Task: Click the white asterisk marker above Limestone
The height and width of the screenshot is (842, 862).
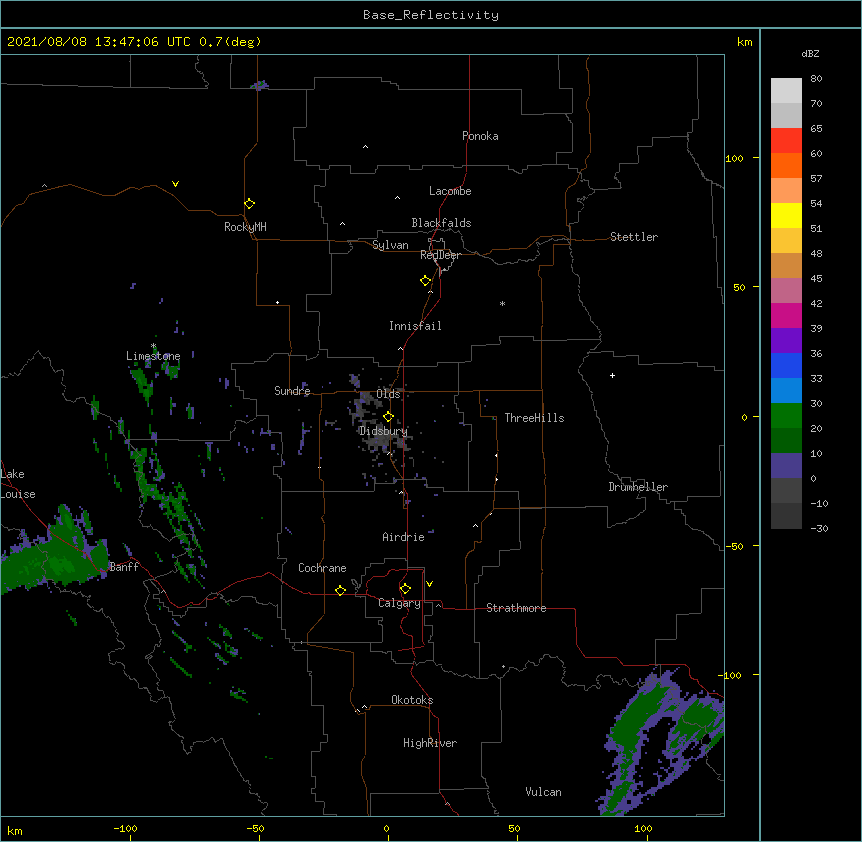Action: [x=153, y=346]
